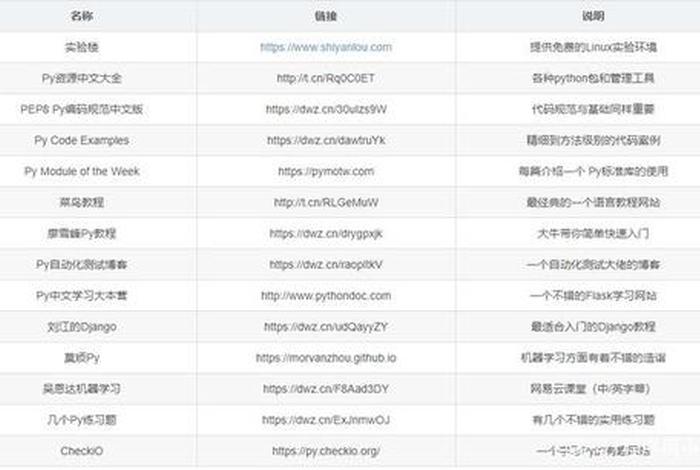
Task: Click the 链接 column header
Action: click(326, 17)
